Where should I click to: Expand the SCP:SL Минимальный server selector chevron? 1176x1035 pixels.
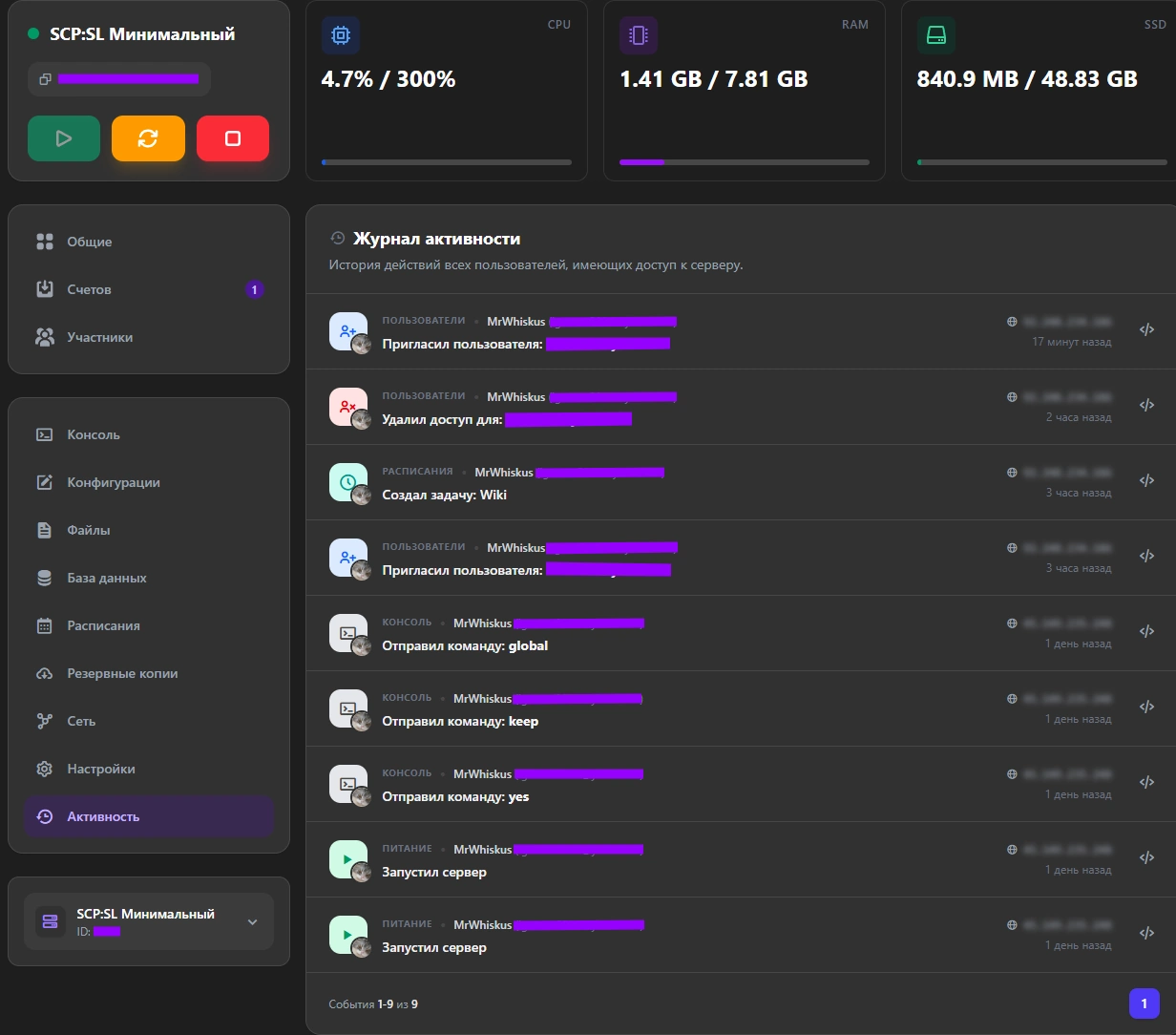tap(252, 921)
